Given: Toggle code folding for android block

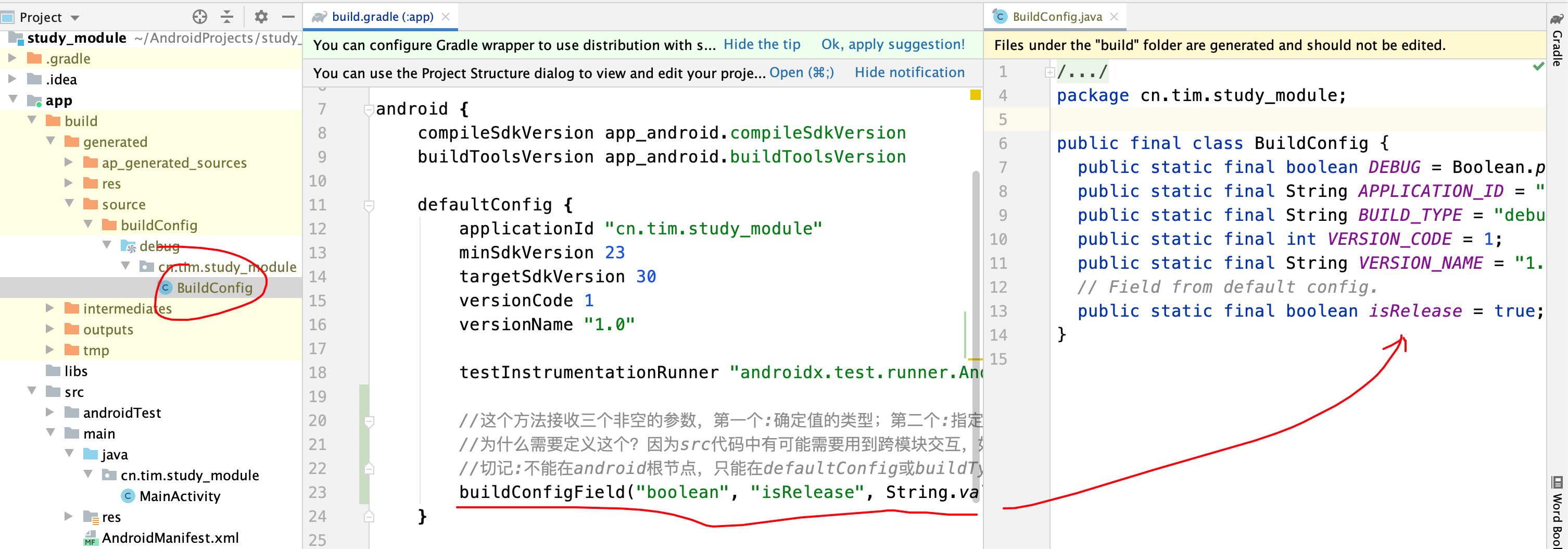Looking at the screenshot, I should click(x=368, y=110).
